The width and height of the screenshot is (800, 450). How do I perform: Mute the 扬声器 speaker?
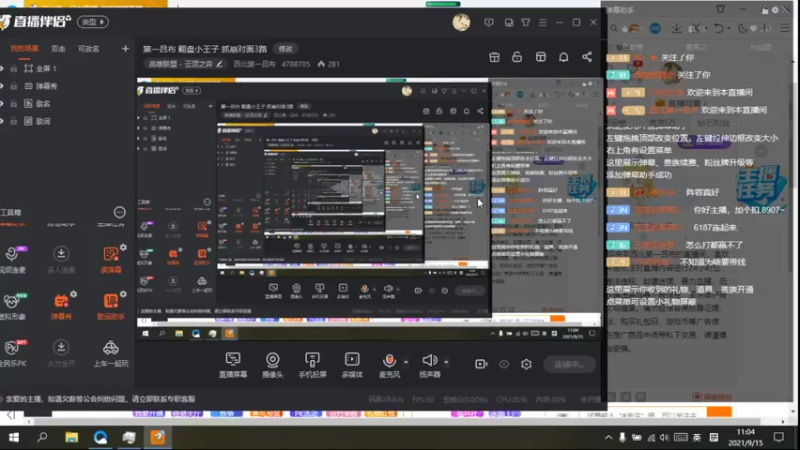(x=430, y=365)
